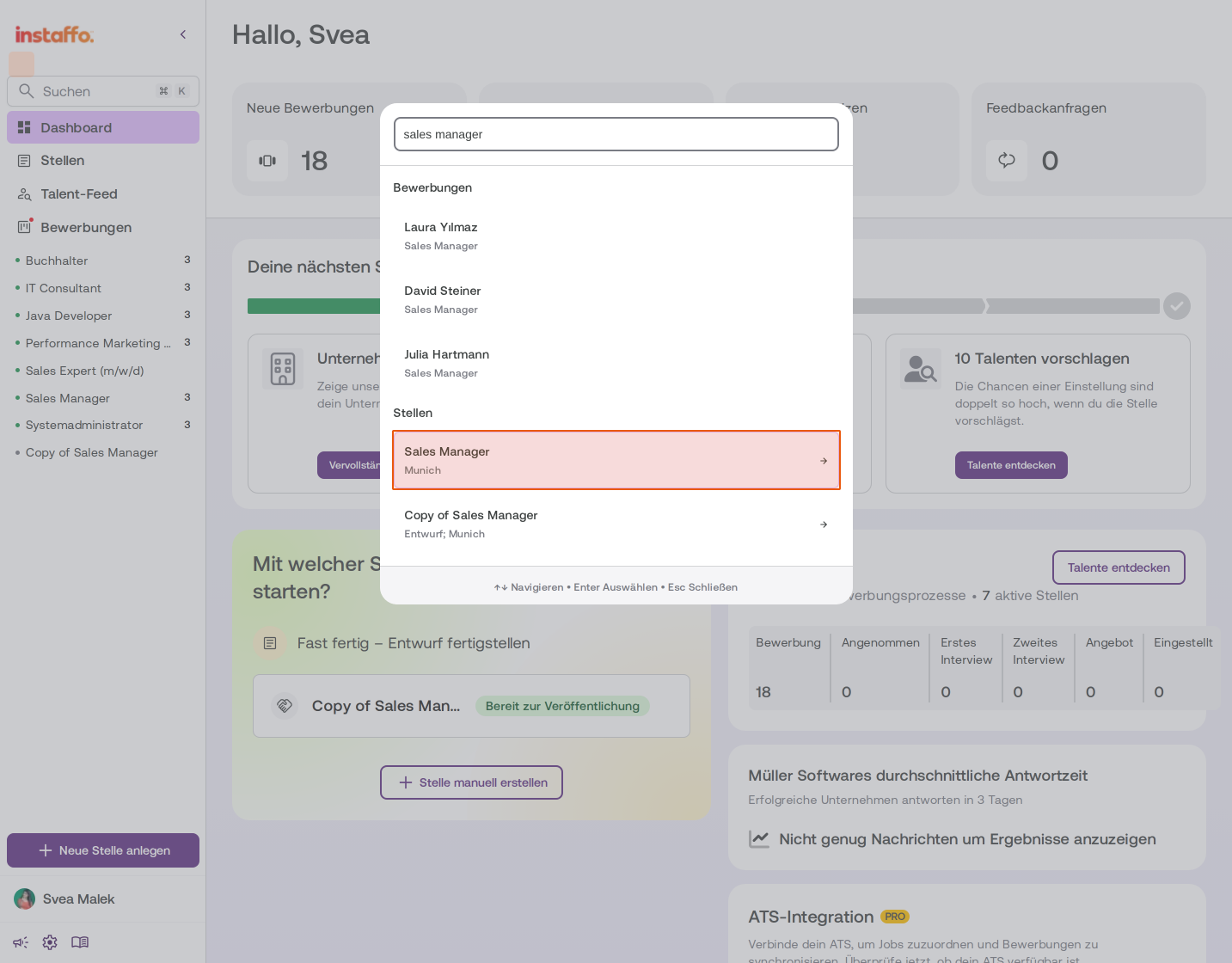Collapse the sidebar with the chevron
This screenshot has width=1232, height=963.
click(x=183, y=34)
